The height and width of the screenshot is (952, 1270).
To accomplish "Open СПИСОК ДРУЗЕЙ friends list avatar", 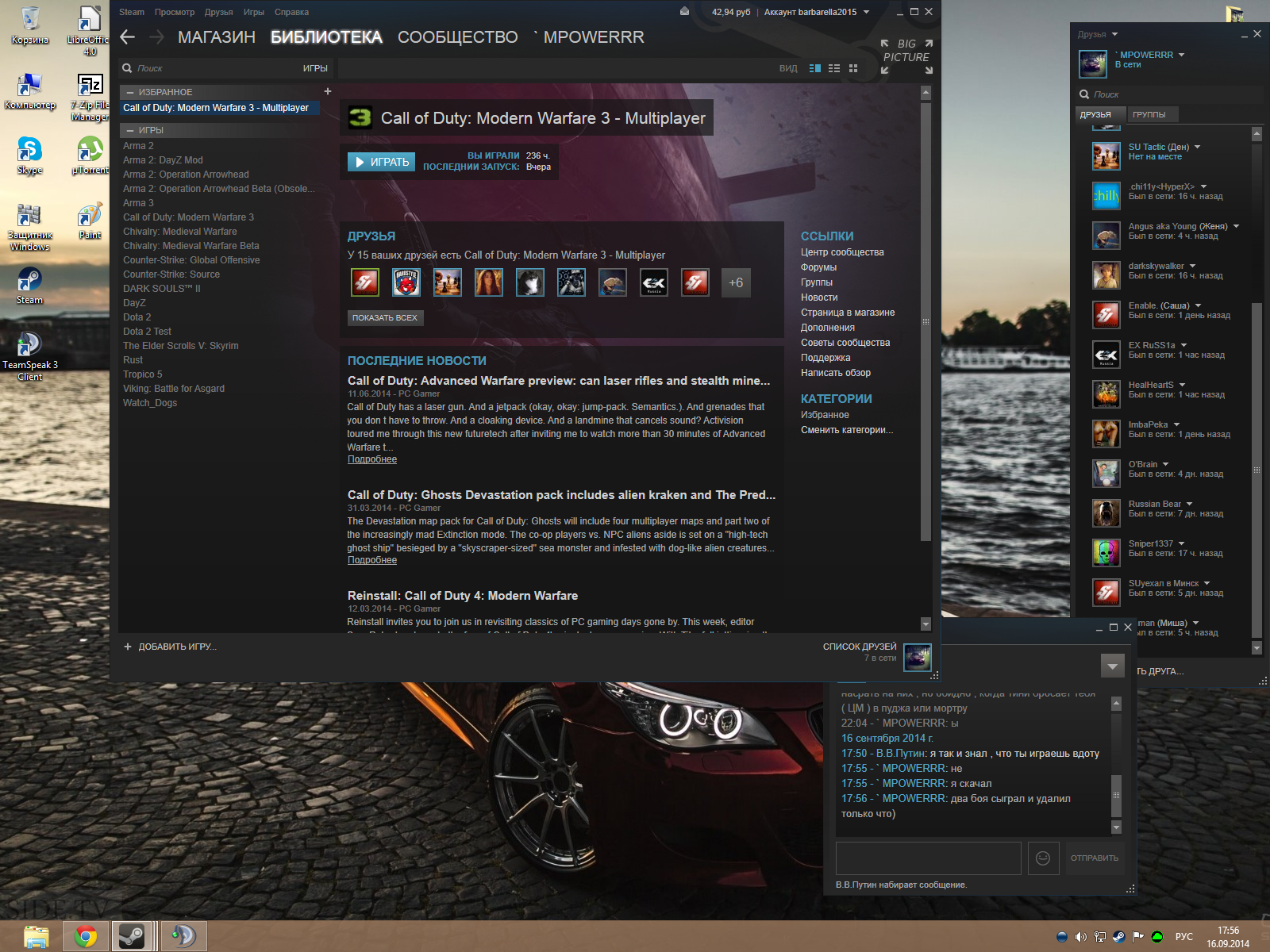I will pyautogui.click(x=918, y=657).
